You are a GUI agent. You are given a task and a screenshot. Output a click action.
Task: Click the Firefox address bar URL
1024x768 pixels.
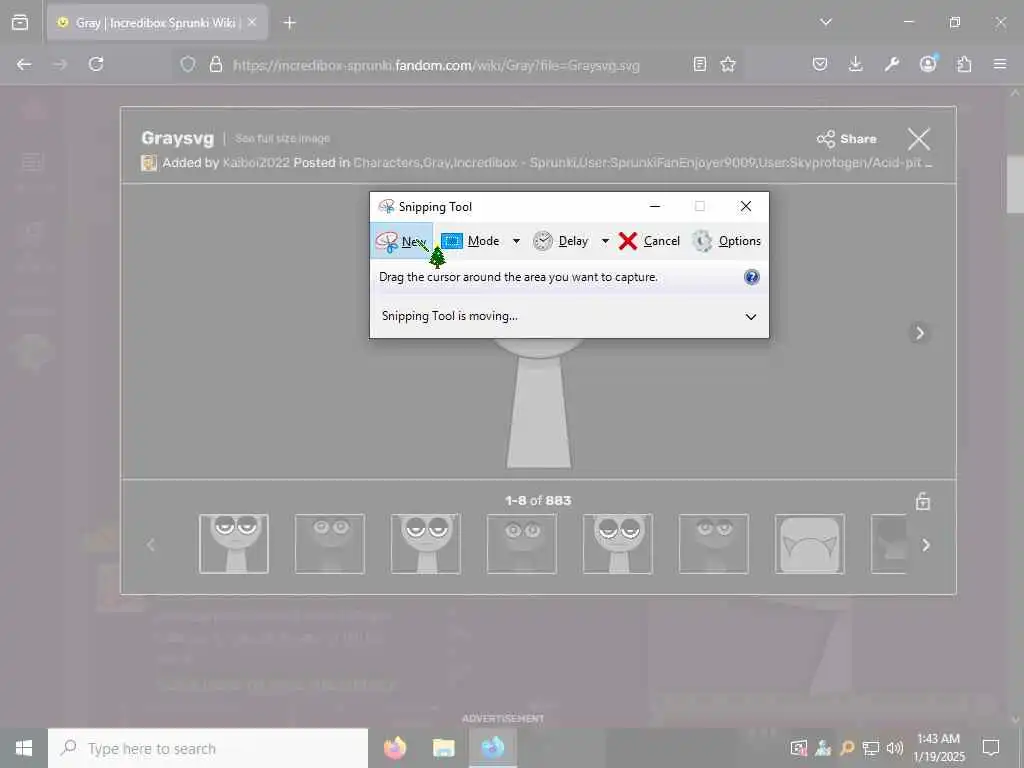tap(436, 65)
